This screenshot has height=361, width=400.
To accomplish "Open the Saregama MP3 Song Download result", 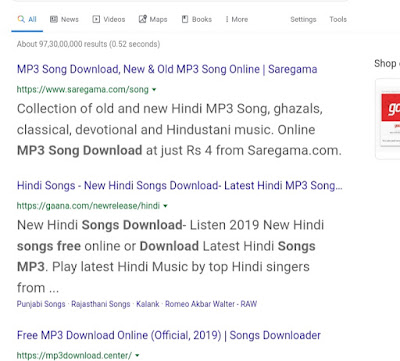I will click(167, 69).
